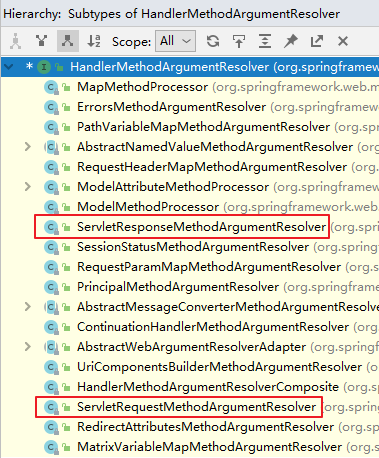This screenshot has height=458, width=379.
Task: Click abstract class icon of AbstractNamedValueMethodArgumentResolver
Action: tap(51, 147)
